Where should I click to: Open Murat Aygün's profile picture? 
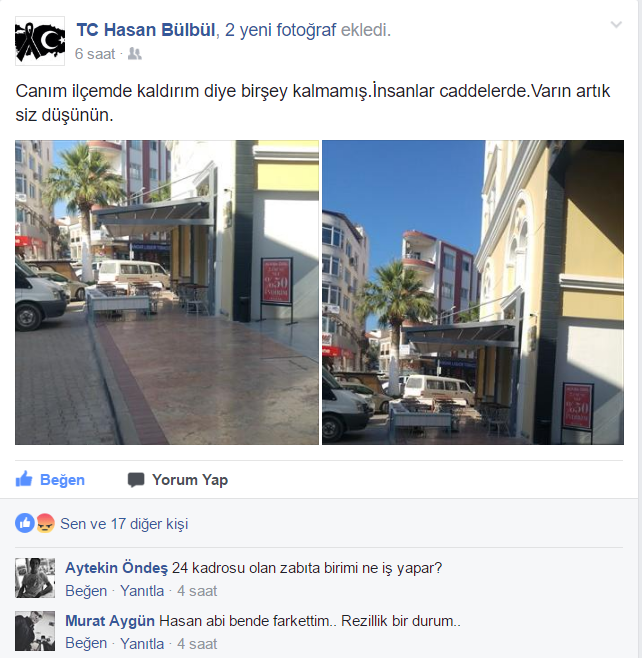point(35,631)
